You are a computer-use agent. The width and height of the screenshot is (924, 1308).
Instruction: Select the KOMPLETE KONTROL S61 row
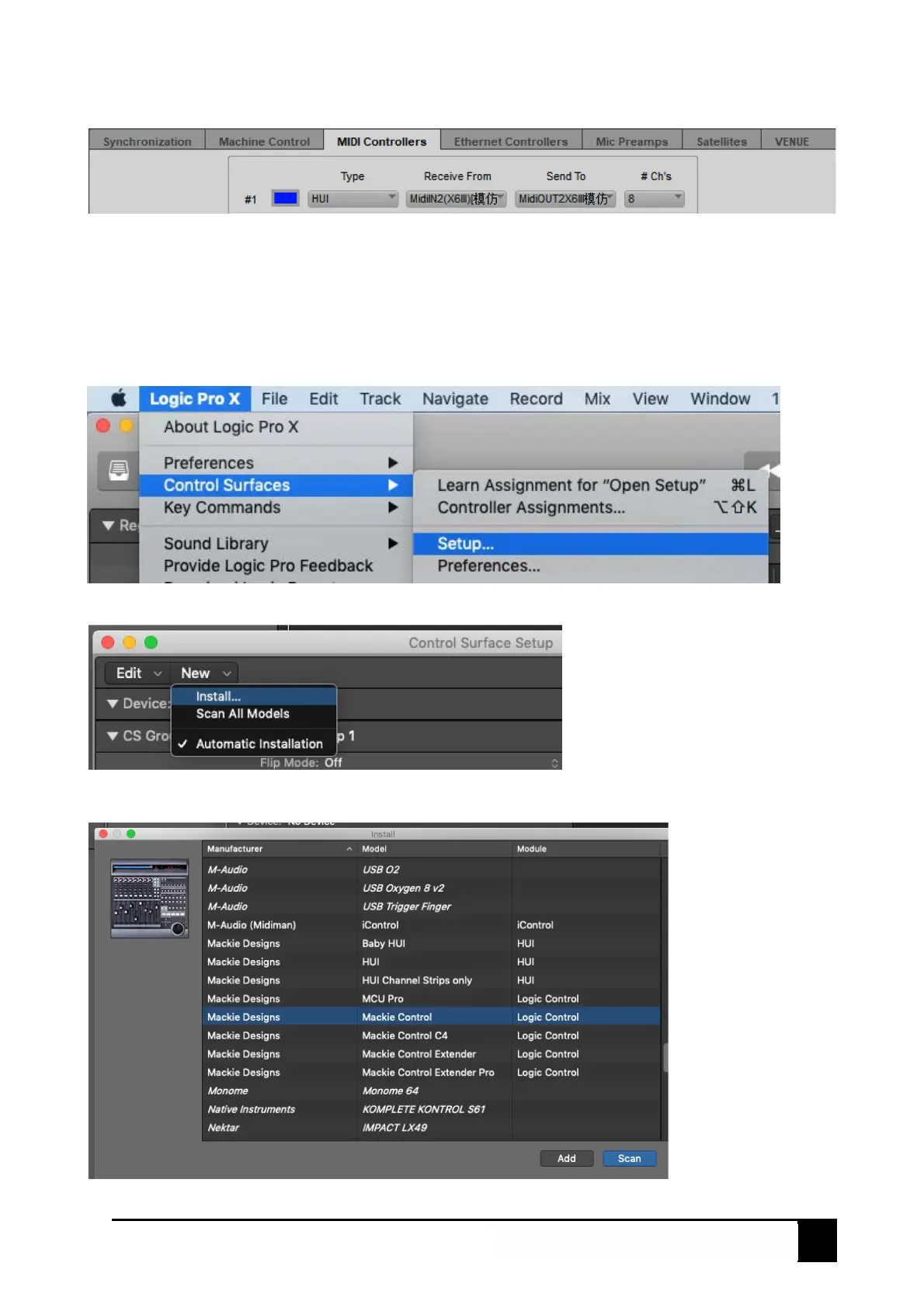431,1109
